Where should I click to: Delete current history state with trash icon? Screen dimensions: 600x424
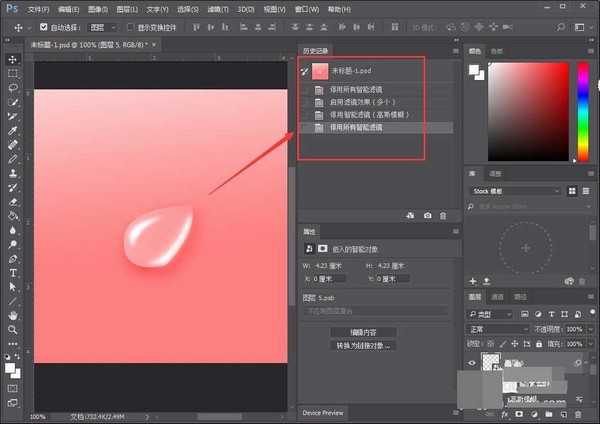coord(443,215)
